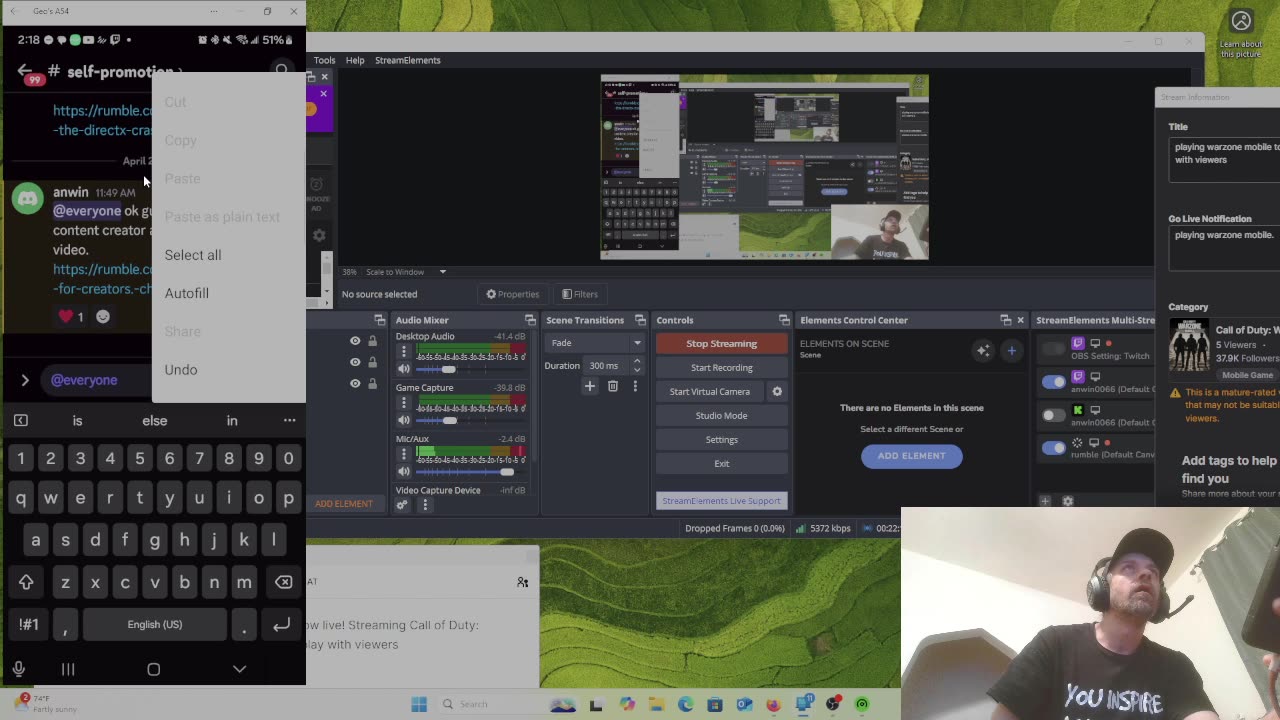Add multi-stream destination with plus icon
Screen dimensions: 1280x720
tap(1045, 501)
